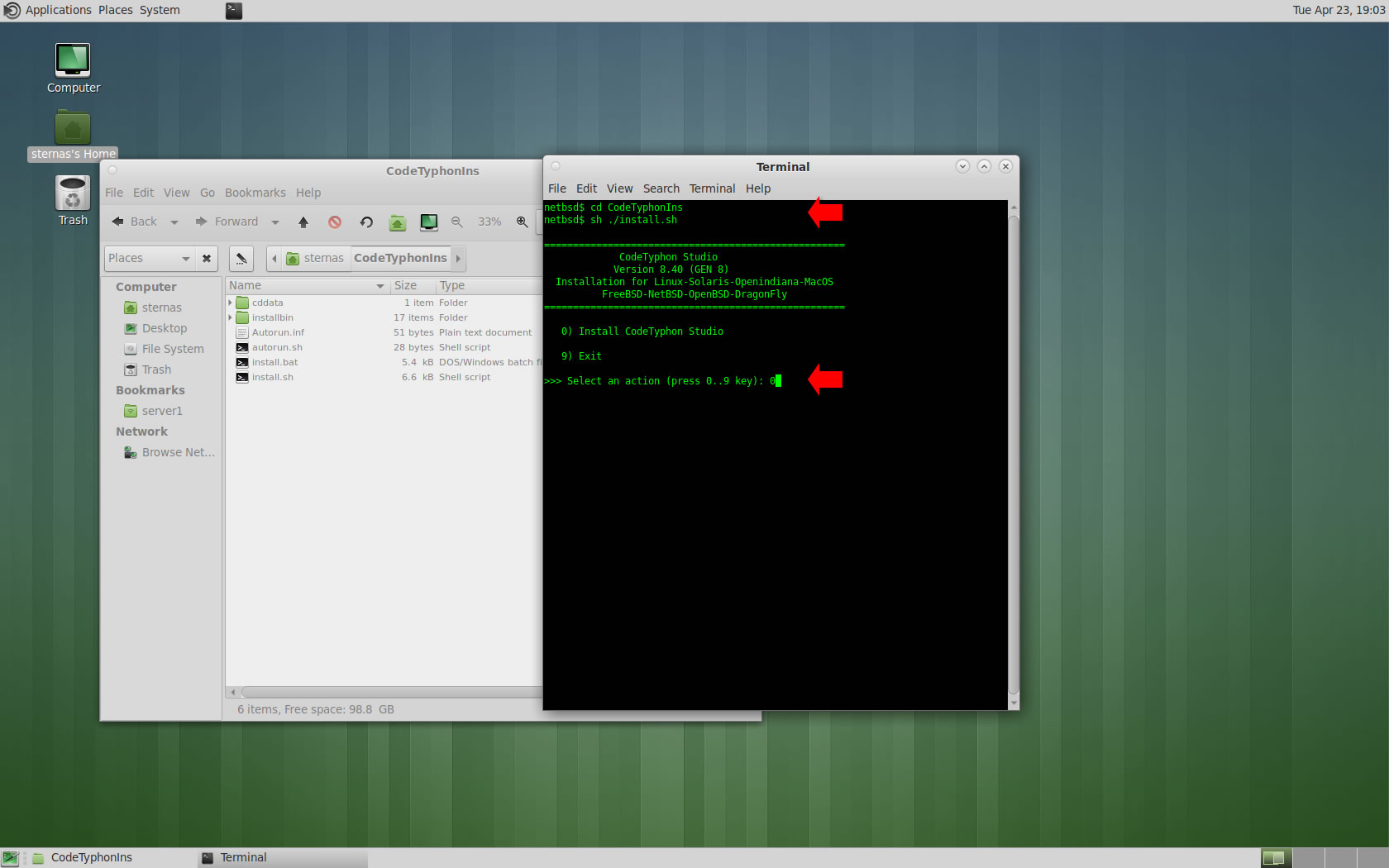
Task: Open the Computer desktop icon
Action: tap(73, 68)
